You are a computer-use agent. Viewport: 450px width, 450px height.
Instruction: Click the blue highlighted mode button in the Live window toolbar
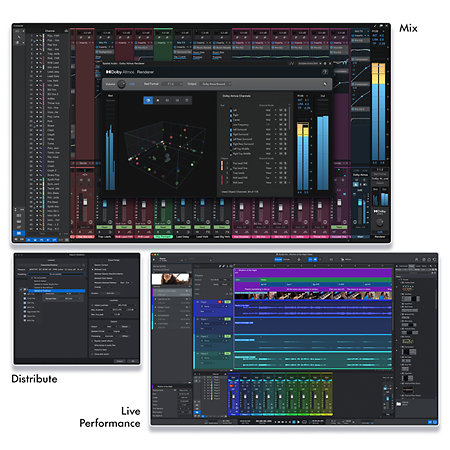(x=278, y=259)
